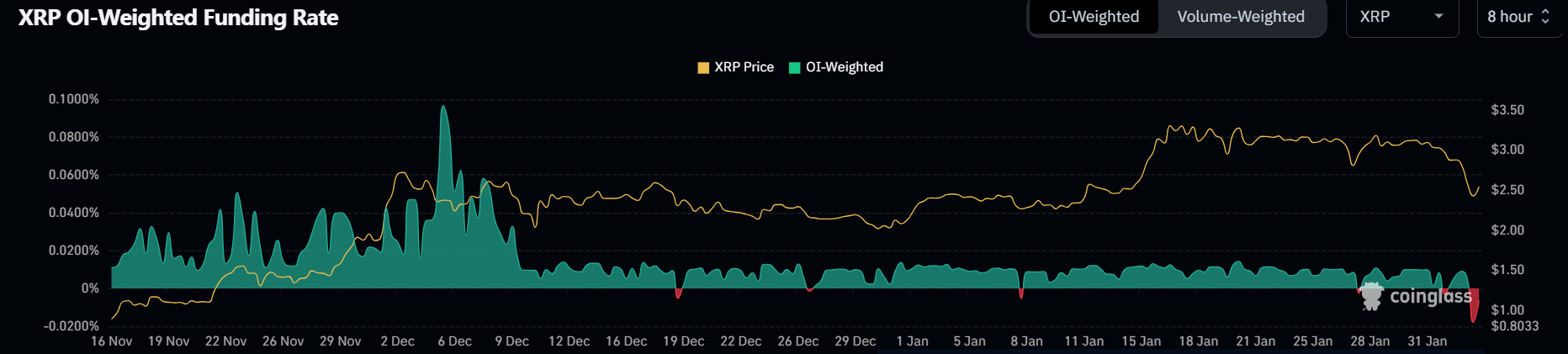Click the 16 Dec date label
The image size is (1568, 354).
(x=626, y=341)
